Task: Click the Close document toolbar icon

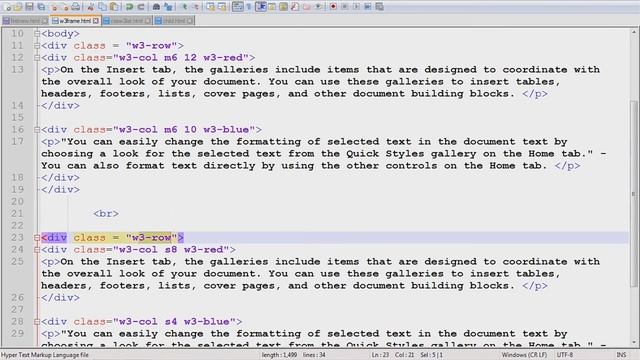Action: coord(53,7)
